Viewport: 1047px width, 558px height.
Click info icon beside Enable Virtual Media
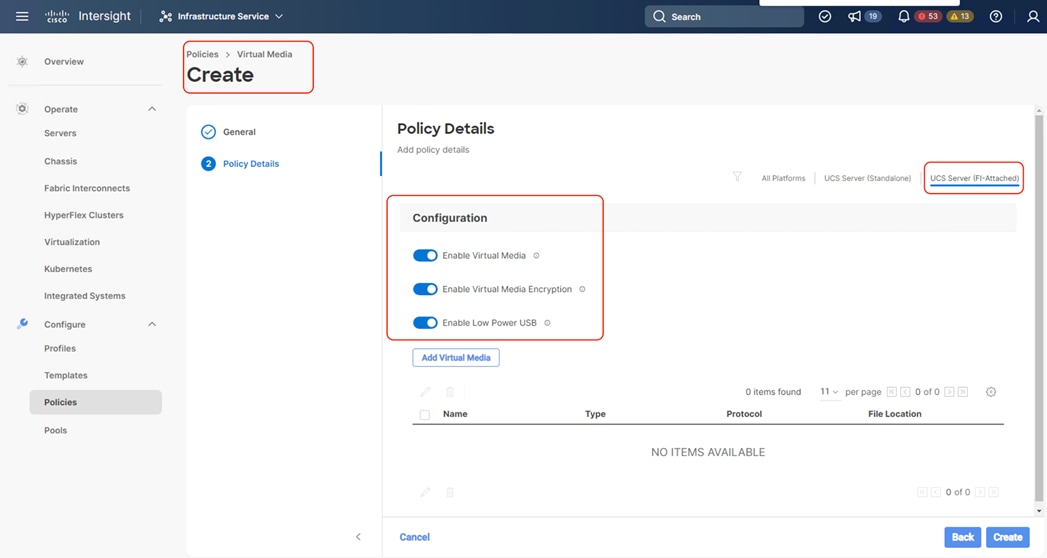tap(536, 256)
